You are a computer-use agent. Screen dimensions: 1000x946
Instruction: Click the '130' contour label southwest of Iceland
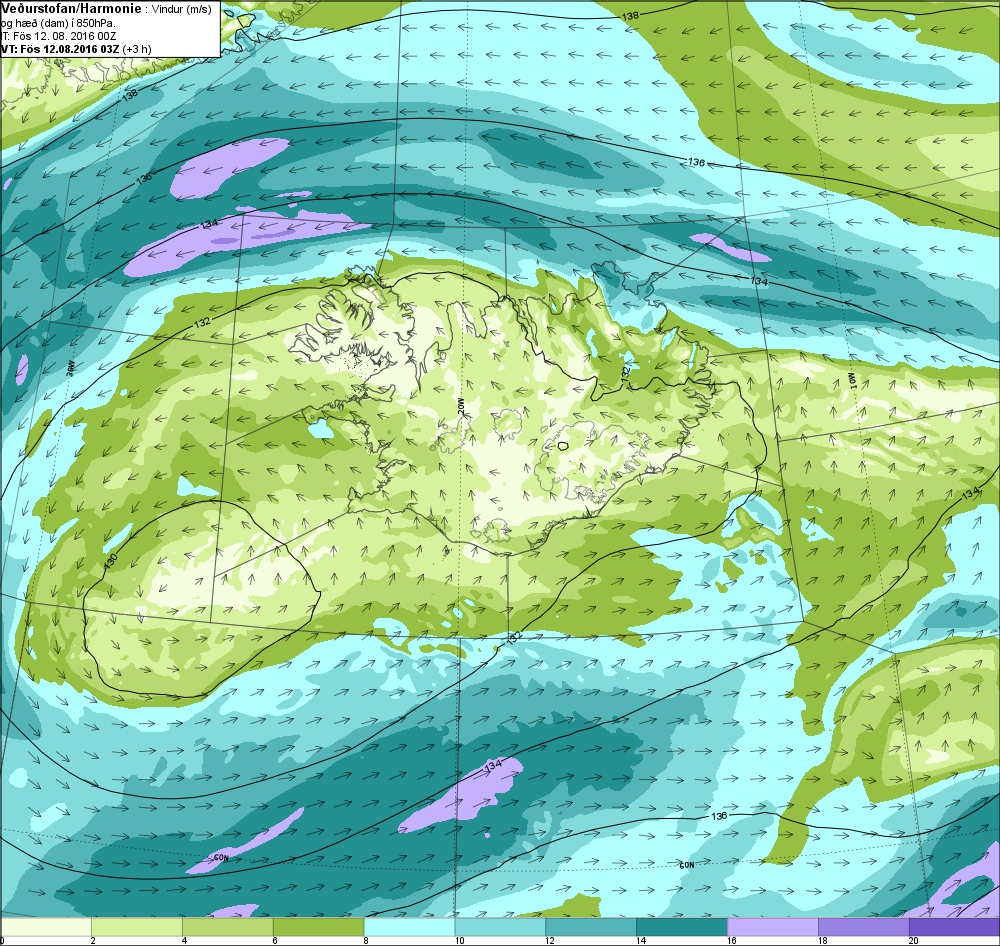click(x=111, y=561)
